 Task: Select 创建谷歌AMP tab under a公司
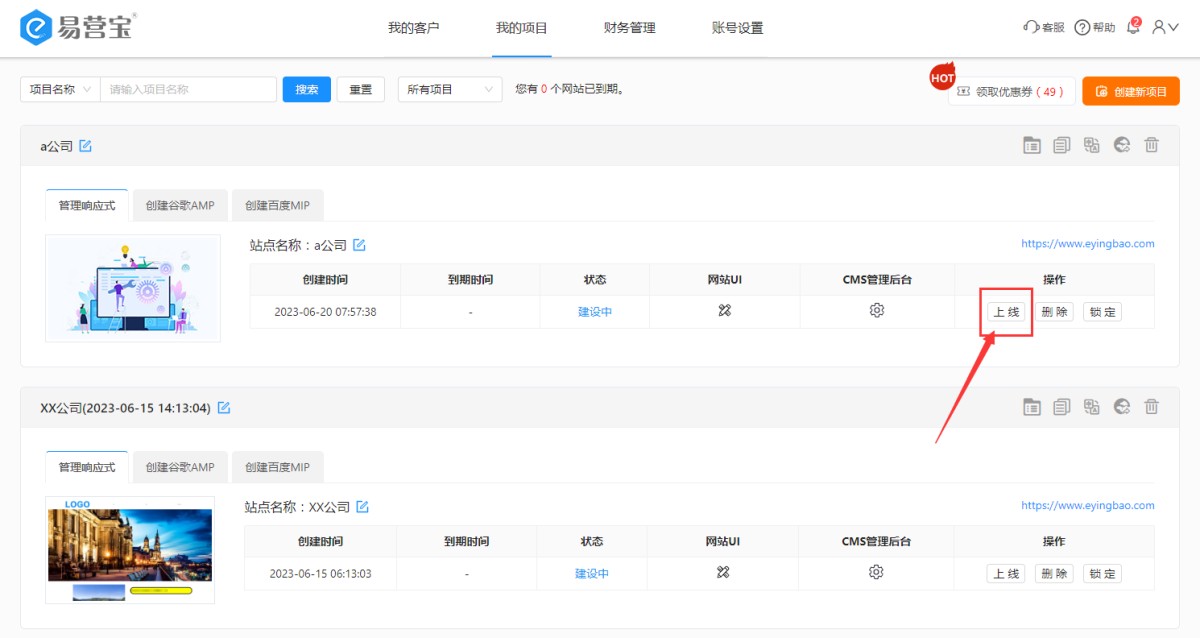coord(180,206)
